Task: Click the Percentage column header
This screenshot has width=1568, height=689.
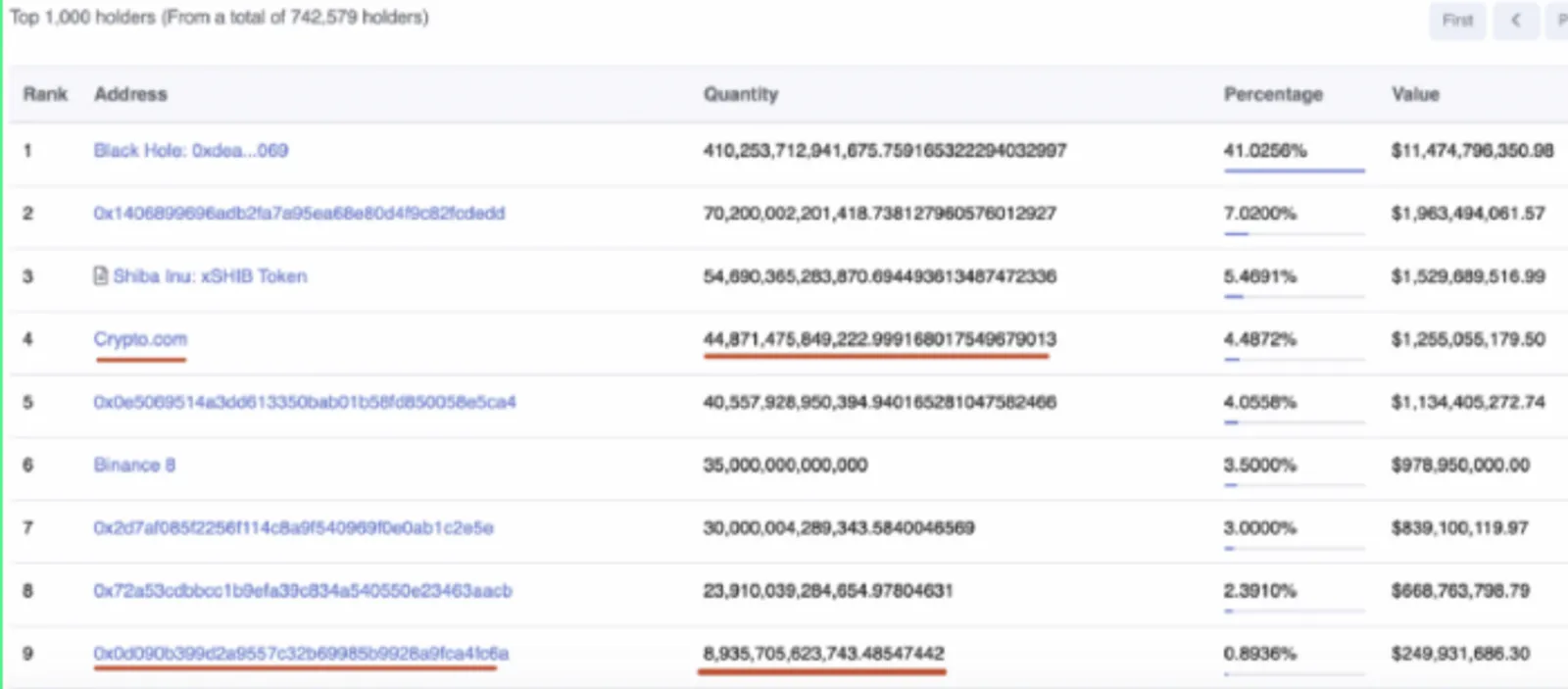Action: pos(1273,94)
